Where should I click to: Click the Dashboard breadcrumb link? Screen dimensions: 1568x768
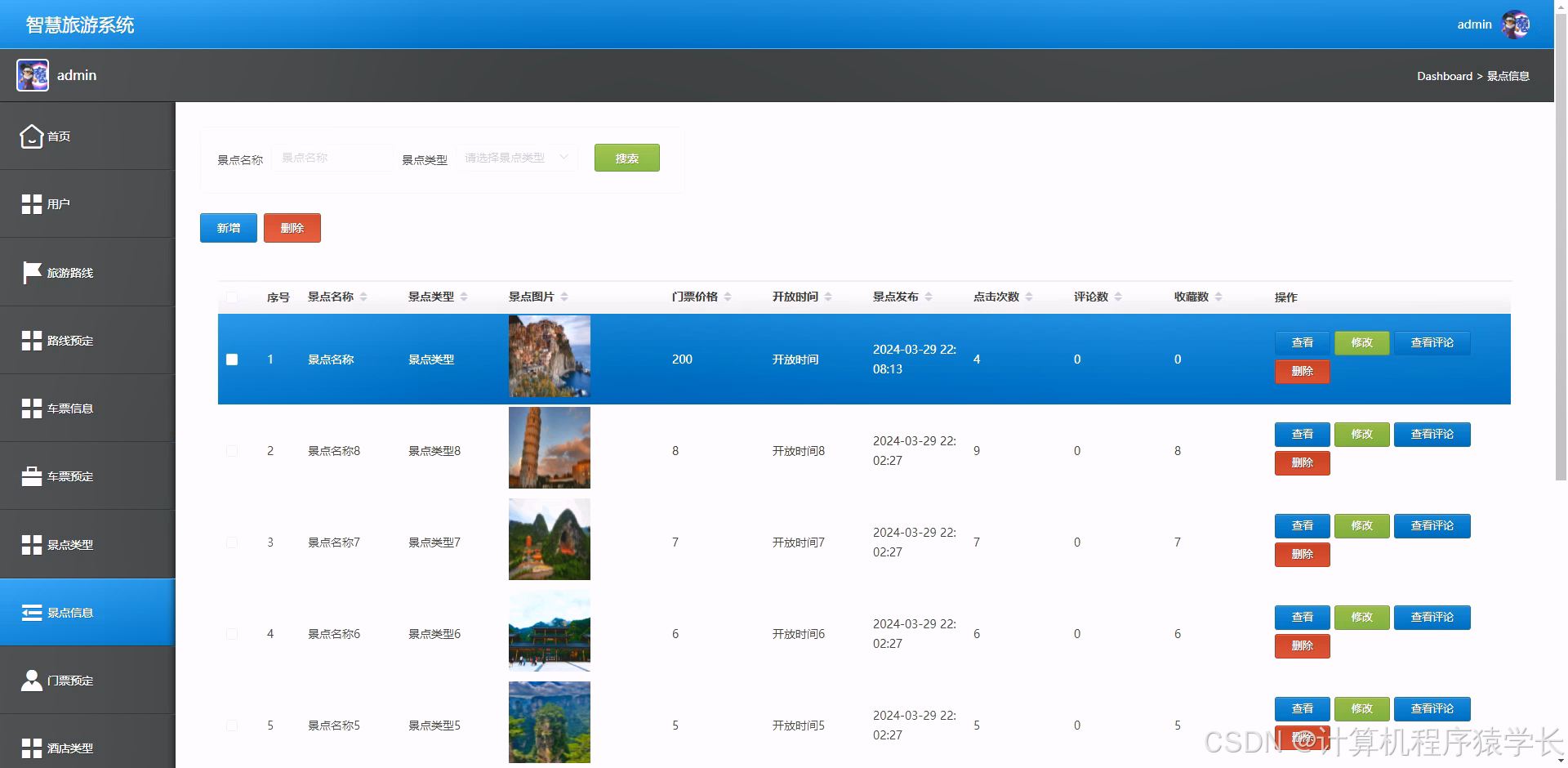1444,76
